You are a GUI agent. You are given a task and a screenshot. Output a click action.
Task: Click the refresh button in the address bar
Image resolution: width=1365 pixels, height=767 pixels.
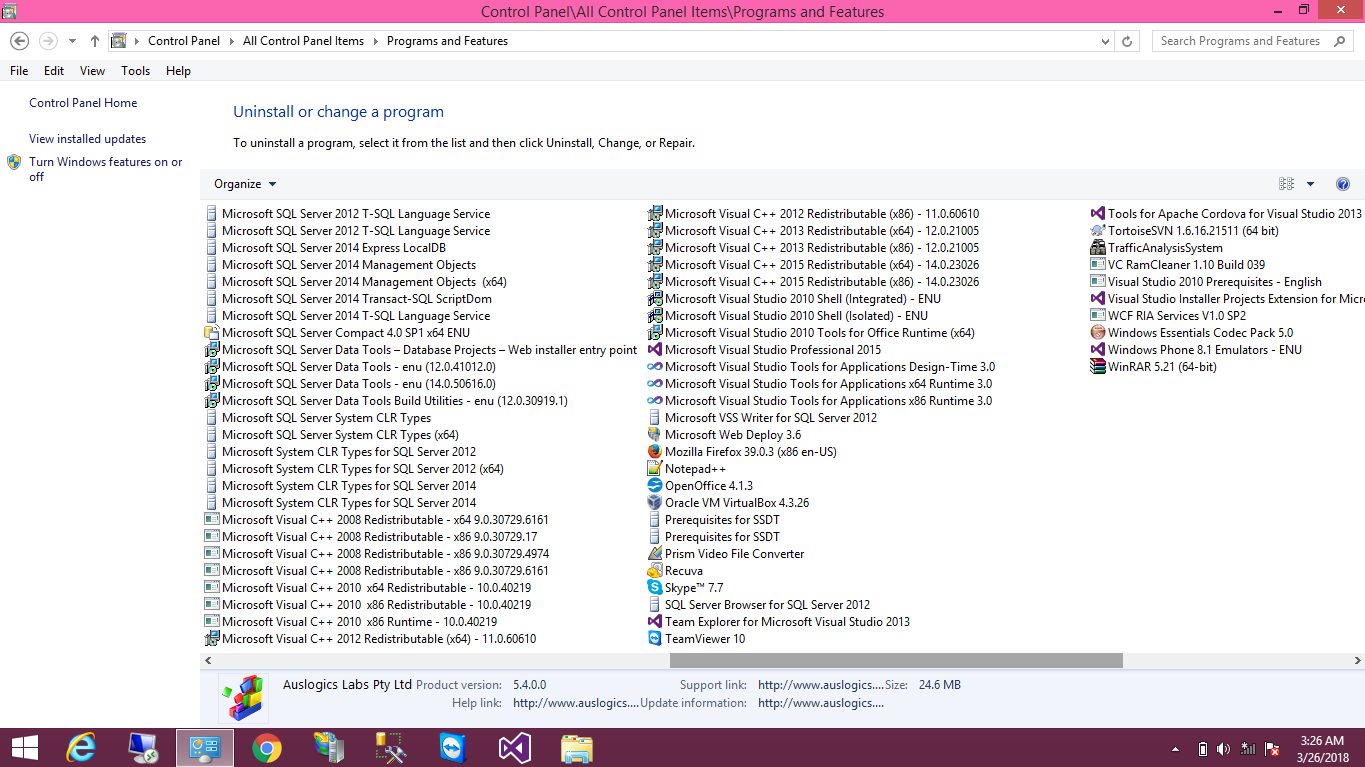tap(1128, 41)
